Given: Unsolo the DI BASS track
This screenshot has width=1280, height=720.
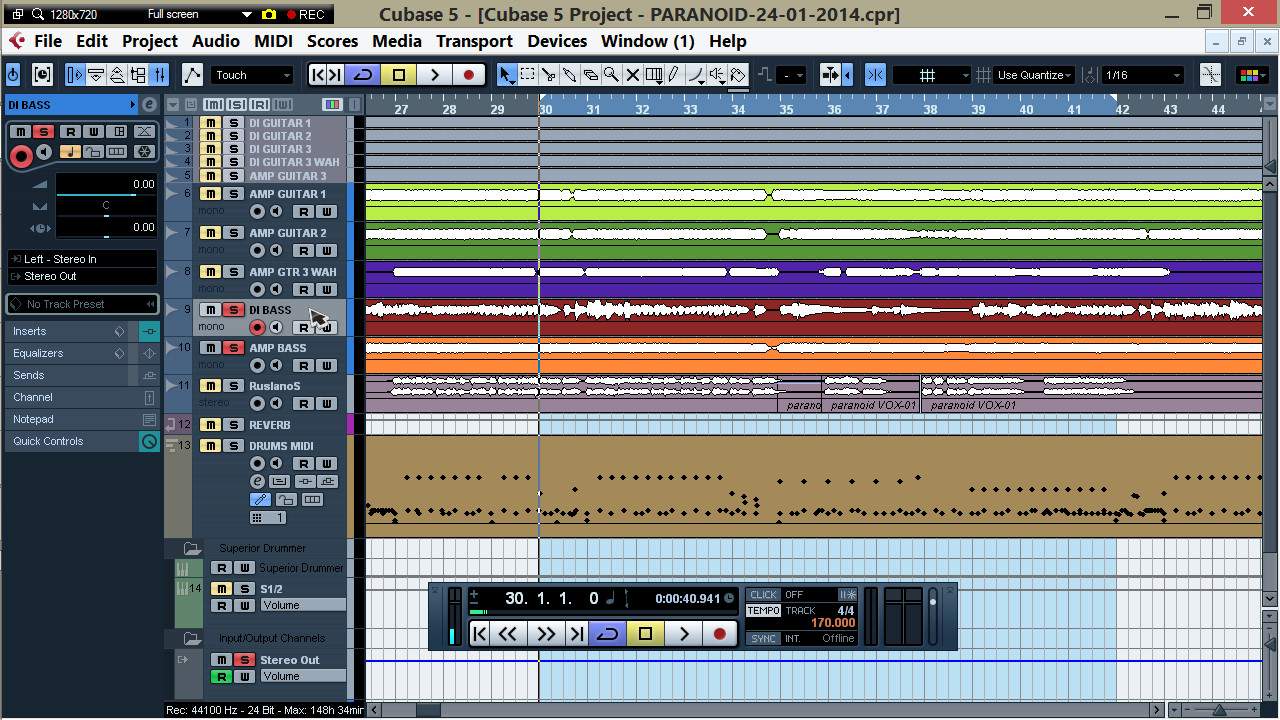Looking at the screenshot, I should coord(233,310).
